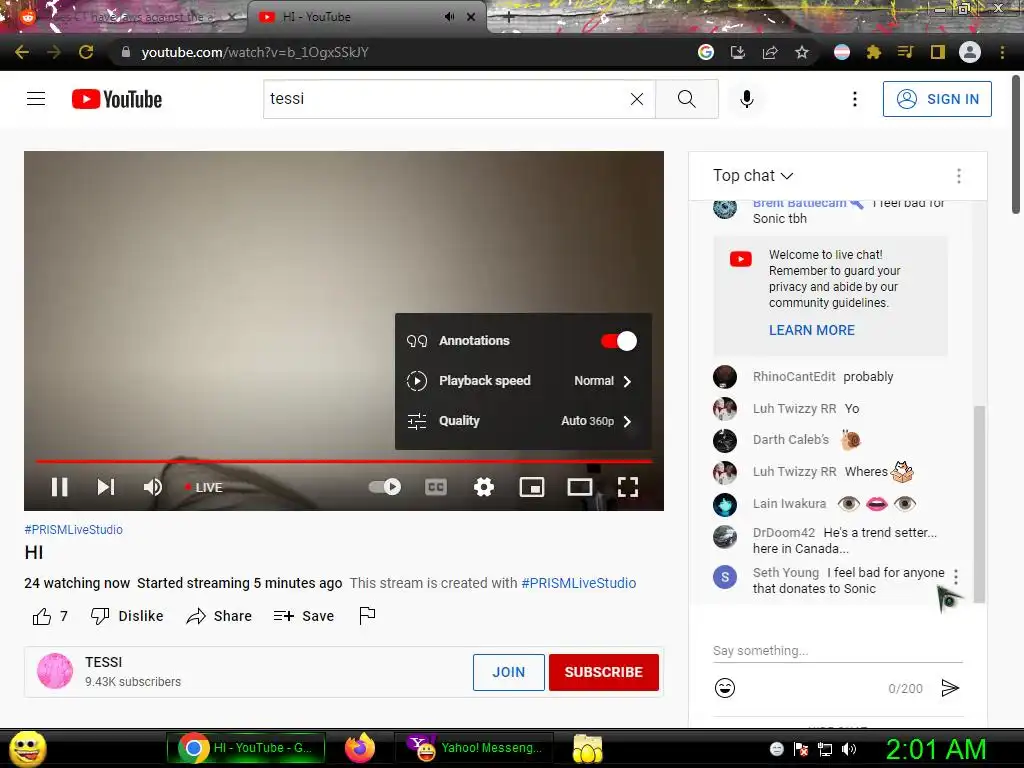Click the system tray volume icon
The width and height of the screenshot is (1024, 768).
click(849, 749)
